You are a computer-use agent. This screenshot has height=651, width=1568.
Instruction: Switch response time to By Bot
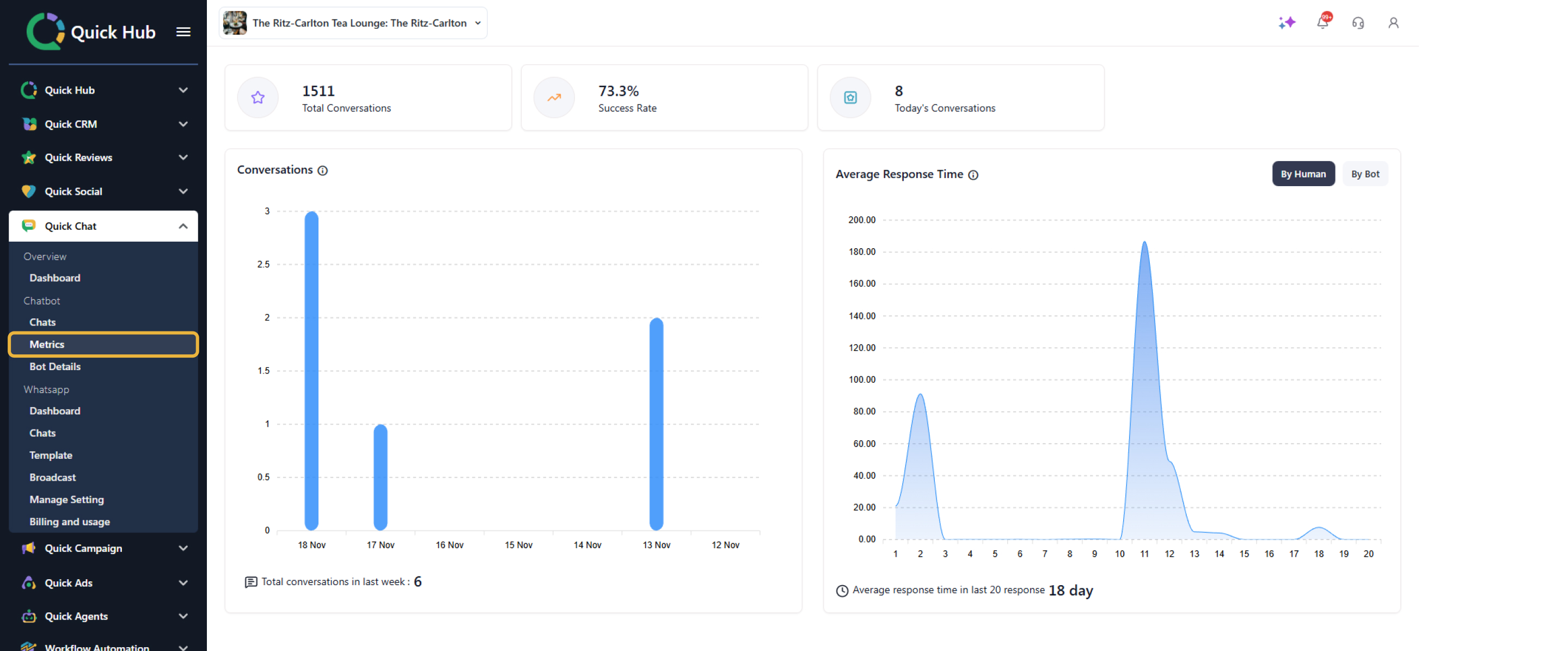[x=1365, y=174]
